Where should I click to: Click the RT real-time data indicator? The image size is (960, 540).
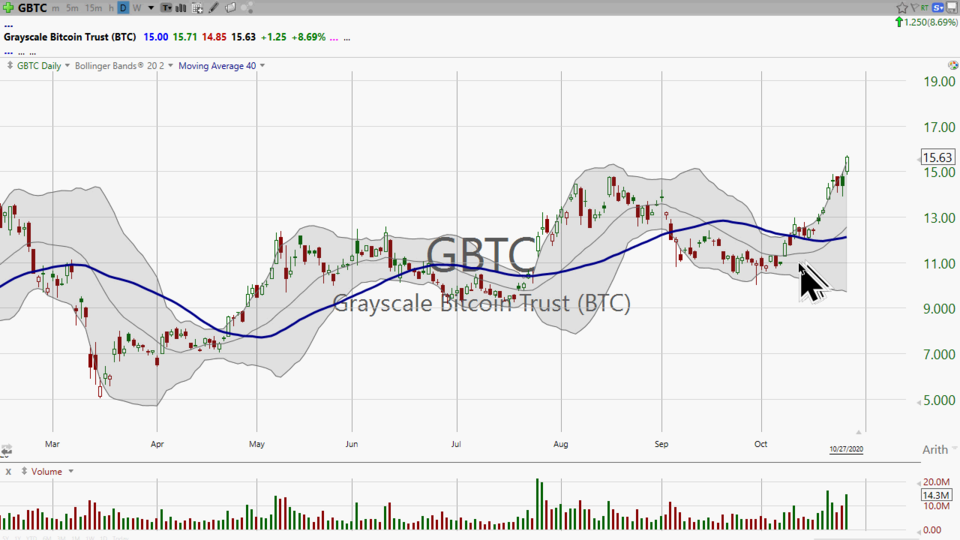[924, 7]
